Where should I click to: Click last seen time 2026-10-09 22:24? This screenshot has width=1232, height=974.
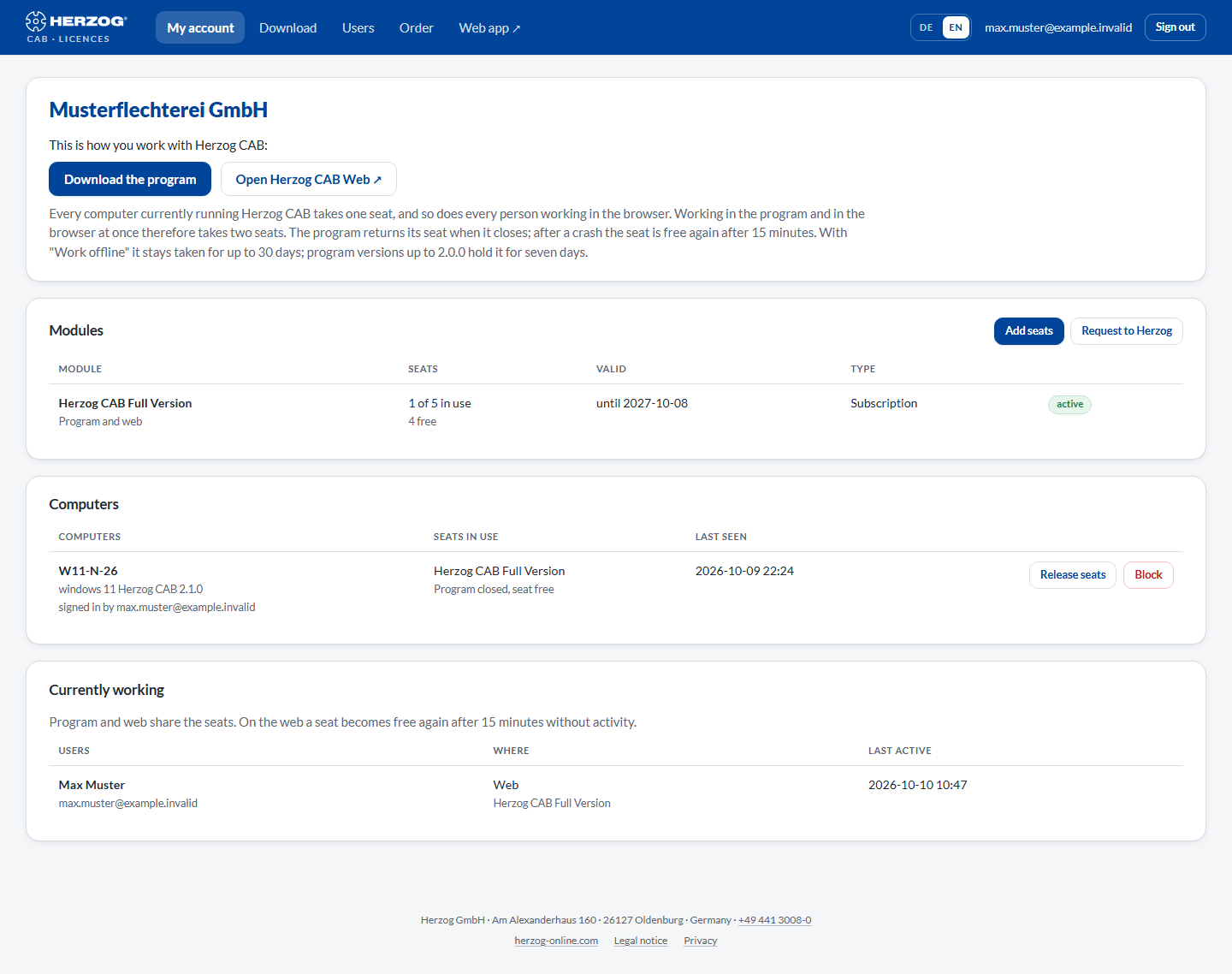coord(744,571)
